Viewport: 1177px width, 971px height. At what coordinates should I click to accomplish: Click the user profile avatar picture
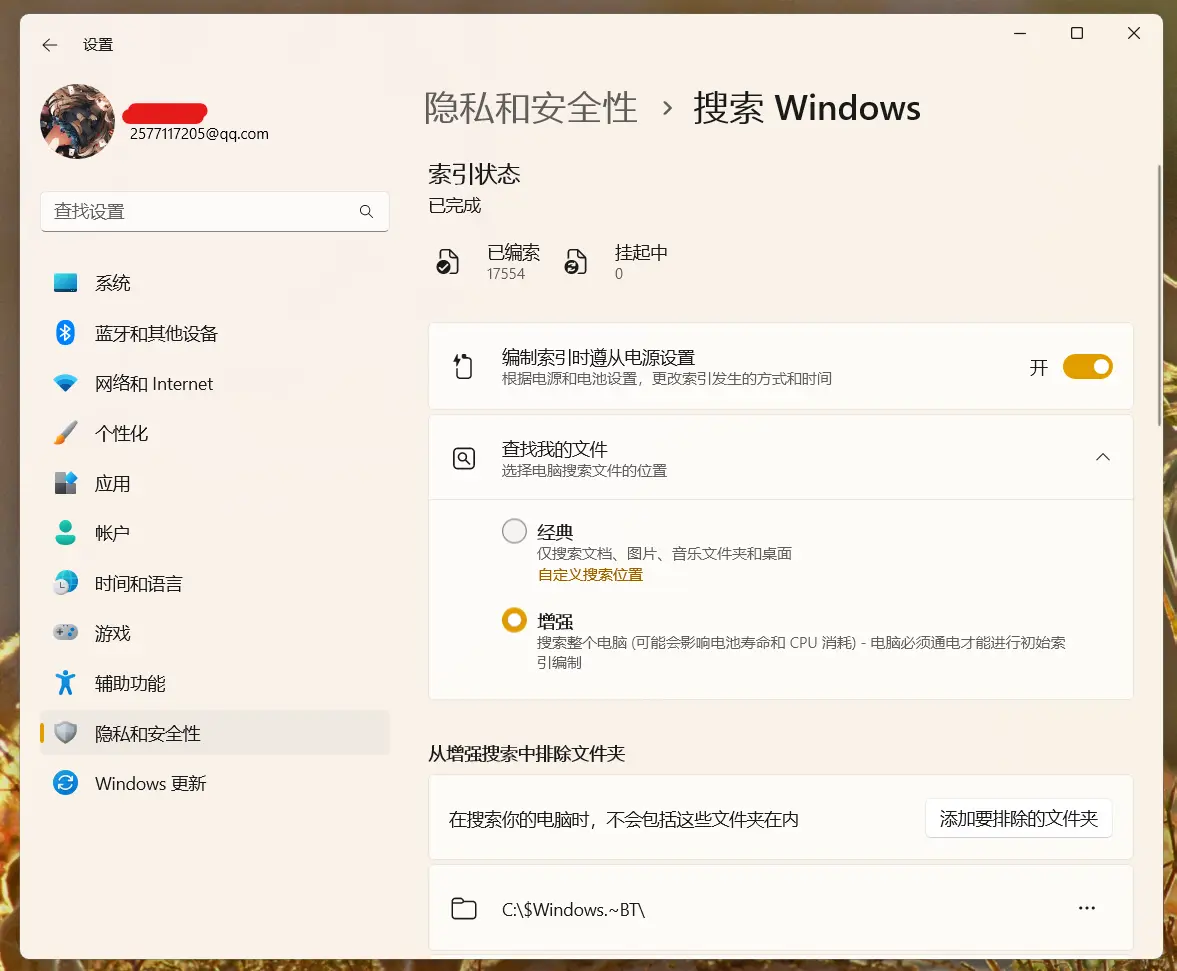click(x=77, y=122)
